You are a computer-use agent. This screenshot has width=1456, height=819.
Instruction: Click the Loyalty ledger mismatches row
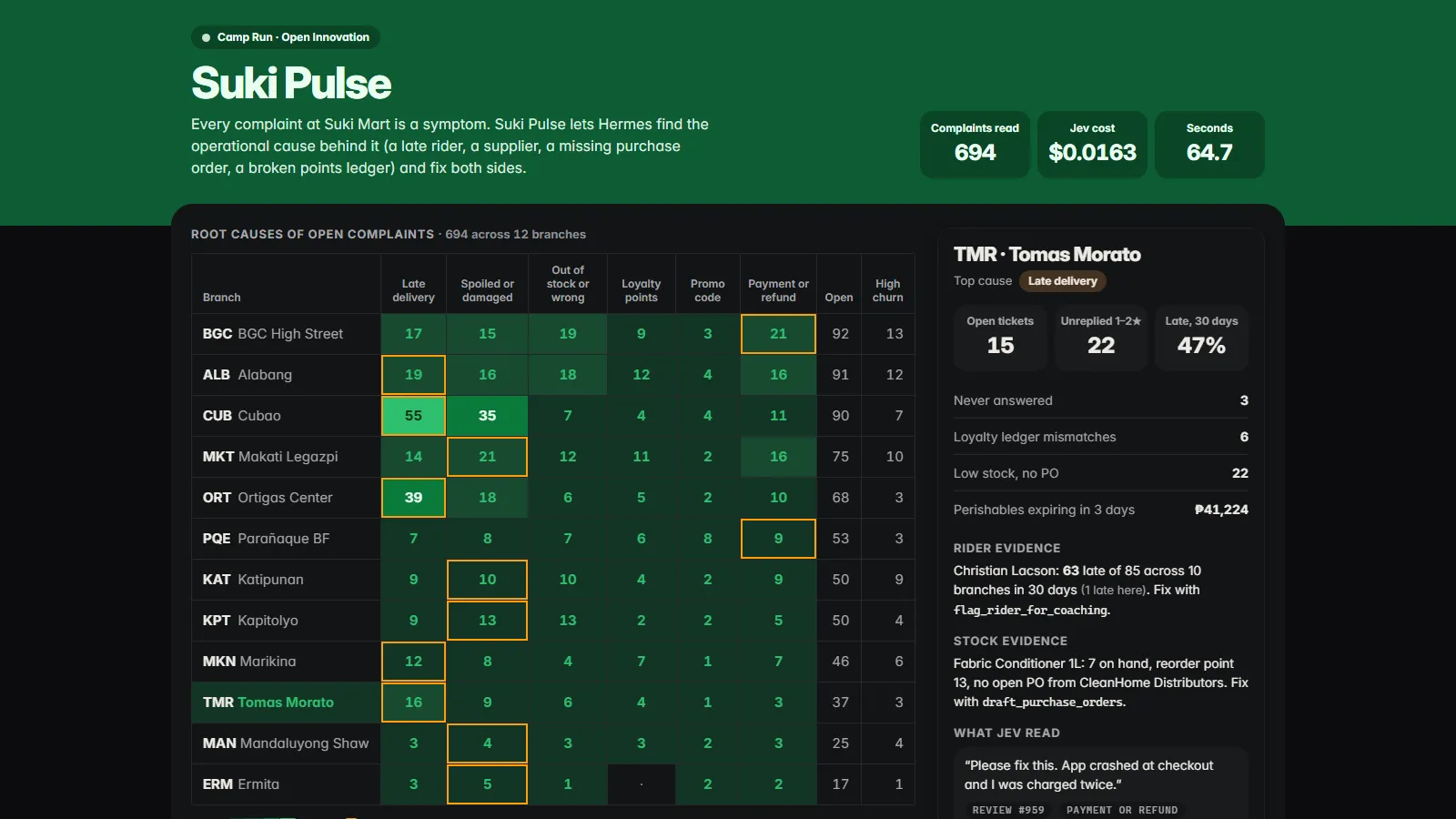coord(1101,437)
